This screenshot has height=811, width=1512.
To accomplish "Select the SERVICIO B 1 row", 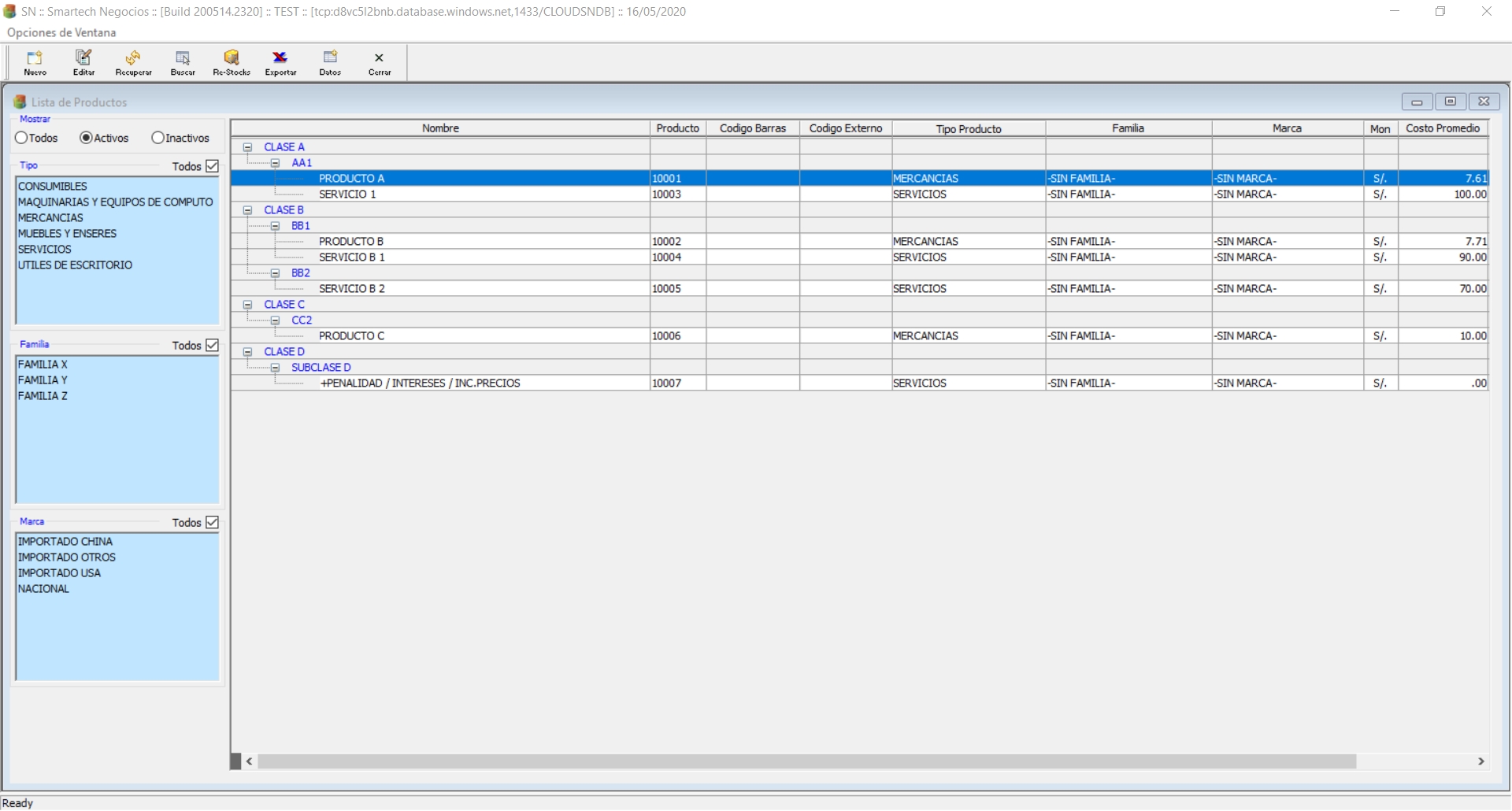I will point(859,257).
